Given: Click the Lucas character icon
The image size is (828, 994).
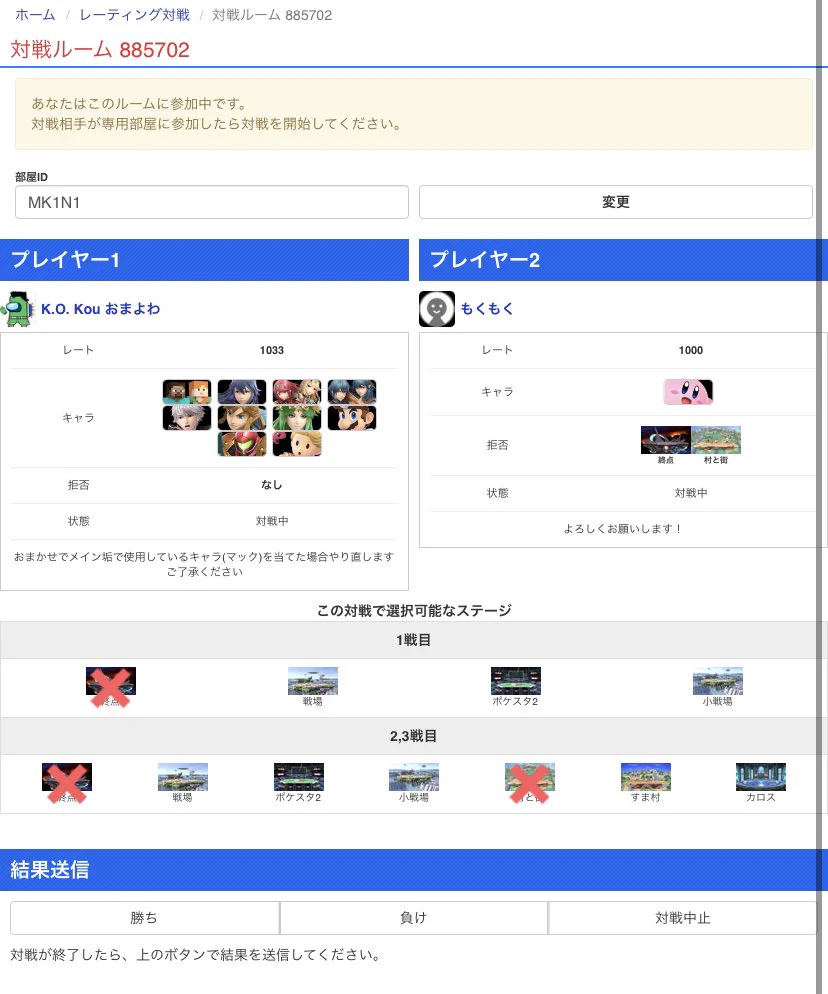Looking at the screenshot, I should tap(297, 444).
